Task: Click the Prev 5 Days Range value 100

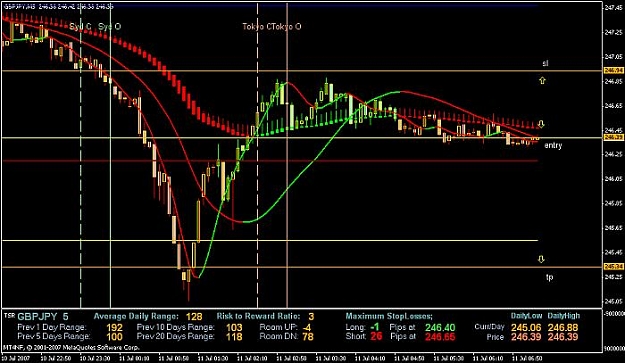Action: pyautogui.click(x=114, y=337)
